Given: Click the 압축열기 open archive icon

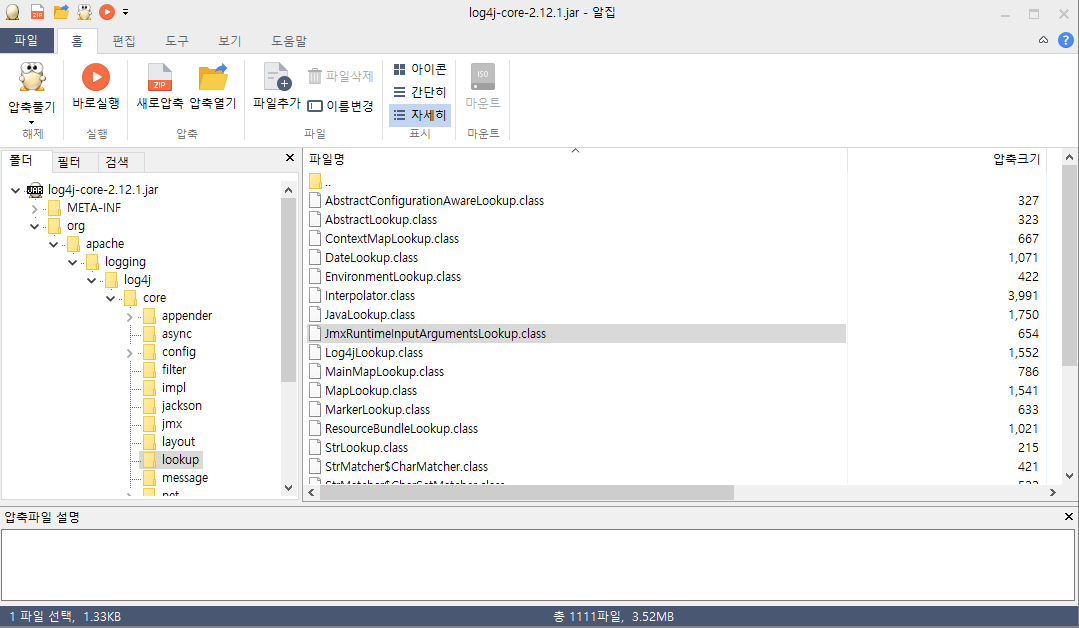Looking at the screenshot, I should tap(213, 77).
